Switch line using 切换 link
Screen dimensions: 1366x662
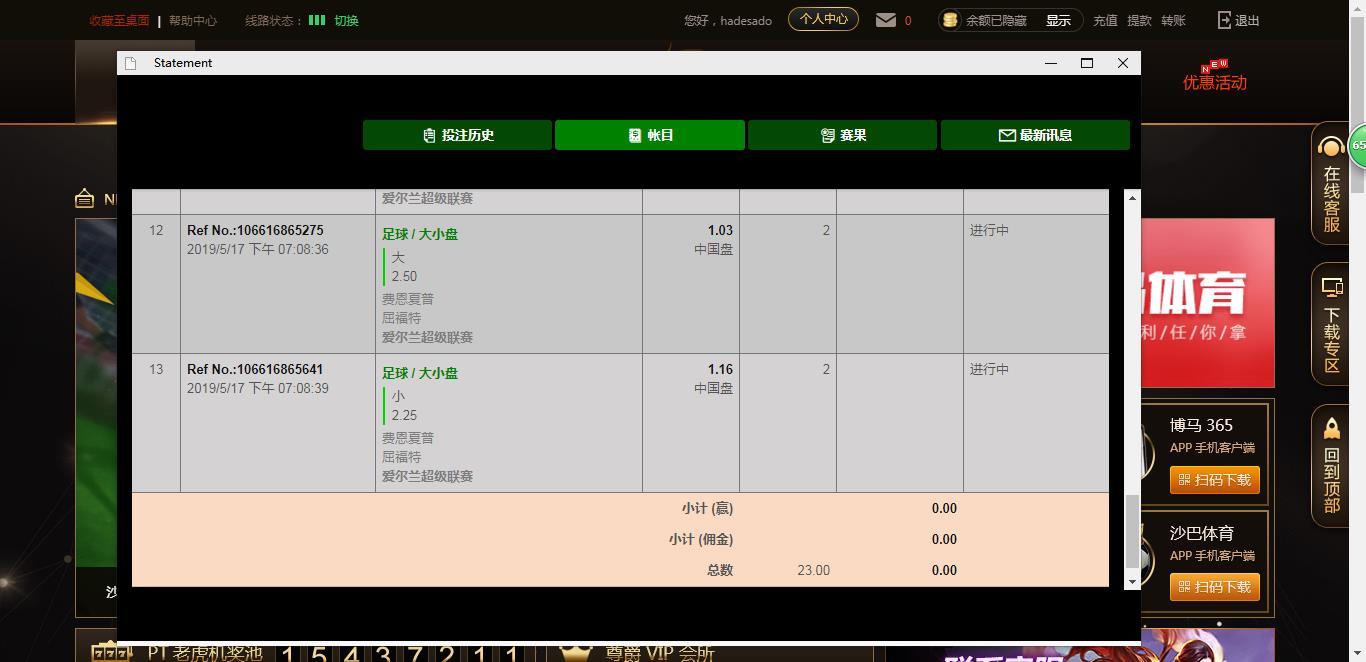[346, 20]
